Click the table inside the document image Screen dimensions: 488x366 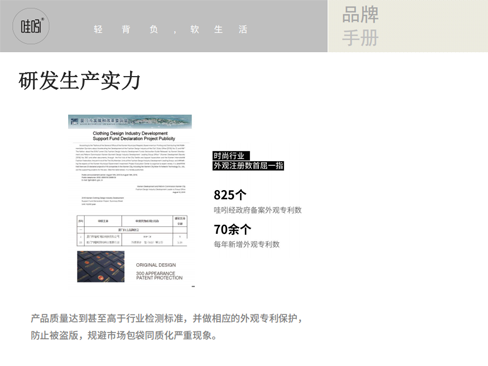(x=132, y=230)
